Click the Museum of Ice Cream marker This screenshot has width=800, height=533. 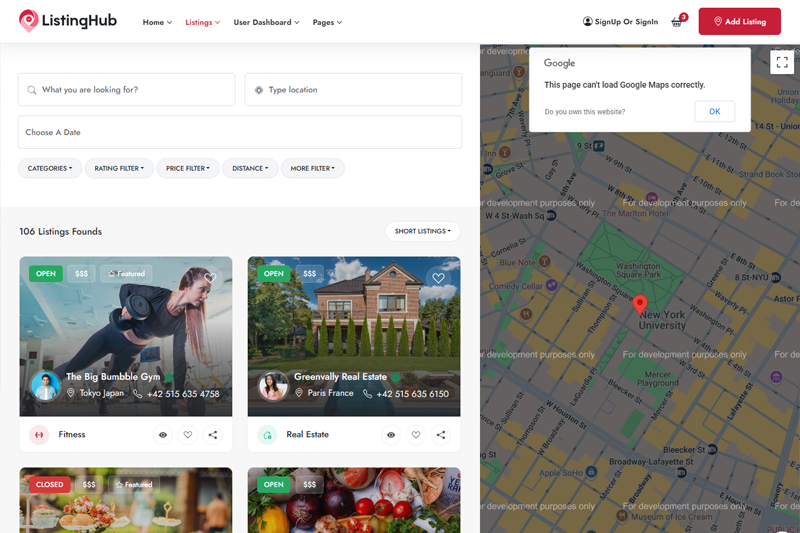[622, 516]
